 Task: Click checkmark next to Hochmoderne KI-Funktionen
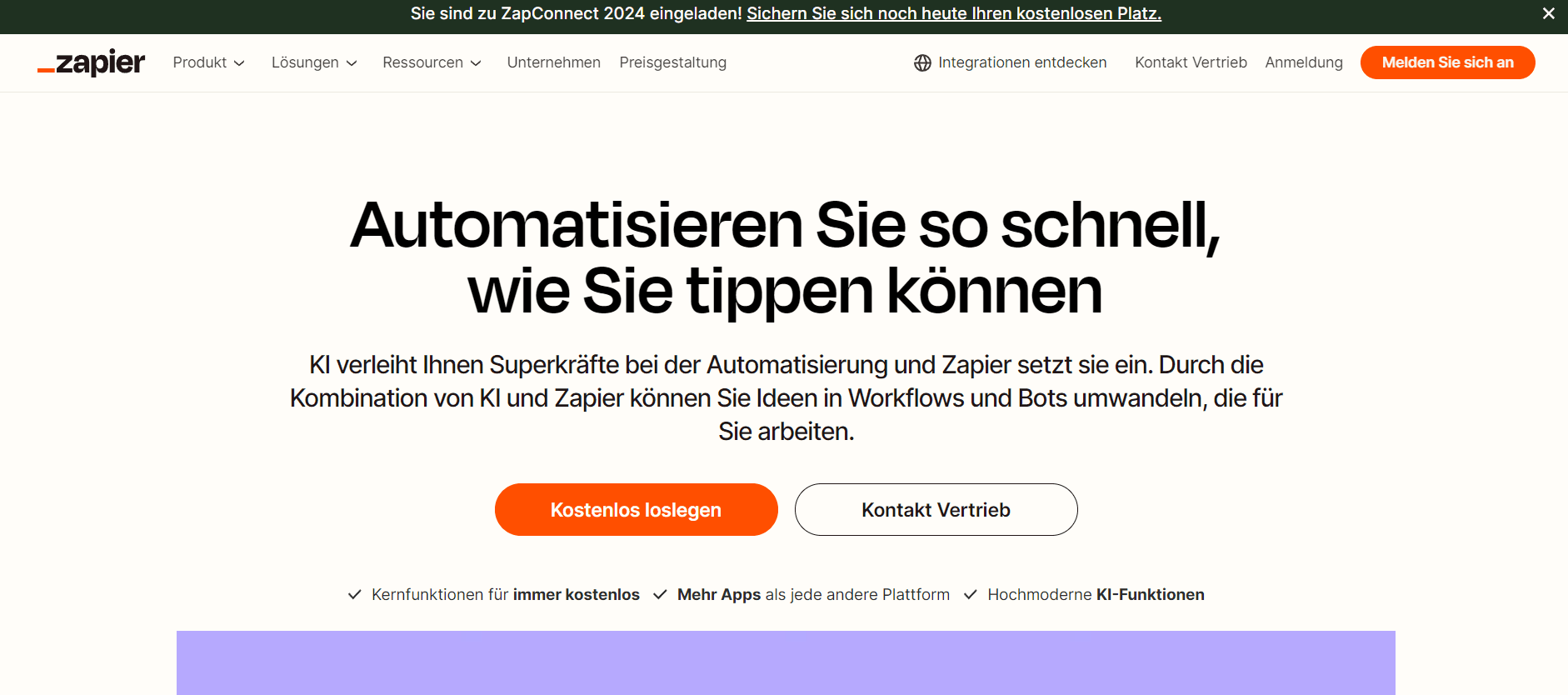[971, 594]
